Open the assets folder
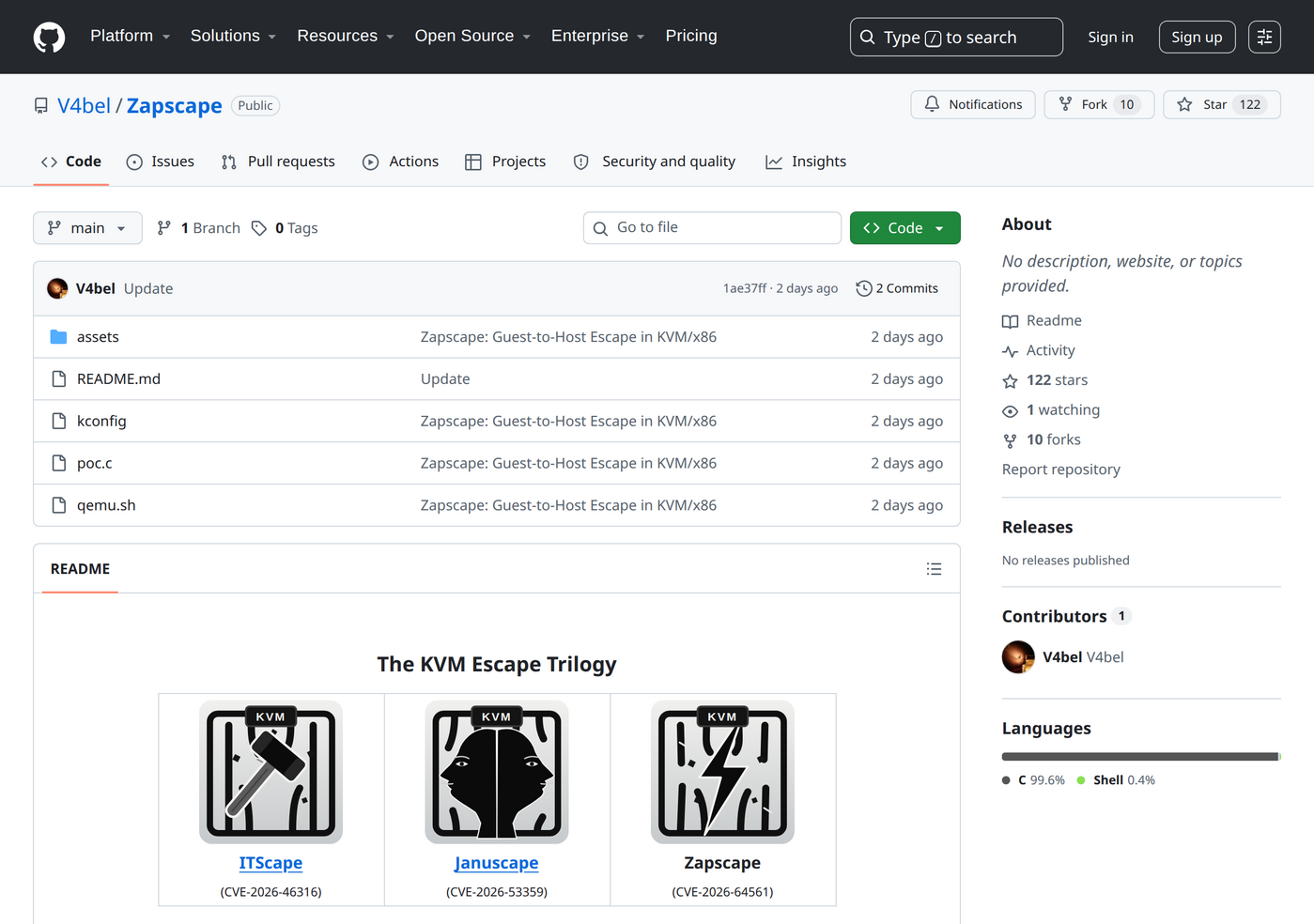The height and width of the screenshot is (924, 1314). coord(98,337)
